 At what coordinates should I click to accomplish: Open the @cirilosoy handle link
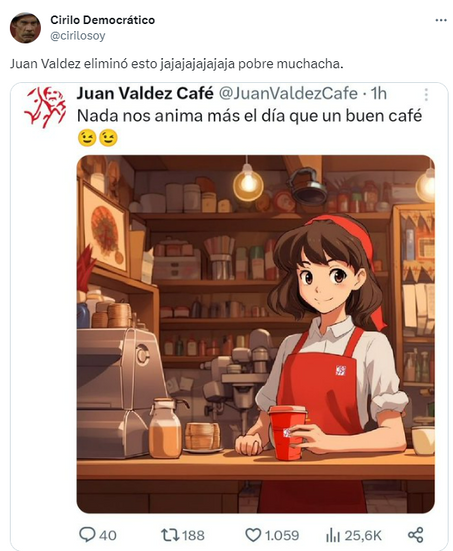point(78,36)
